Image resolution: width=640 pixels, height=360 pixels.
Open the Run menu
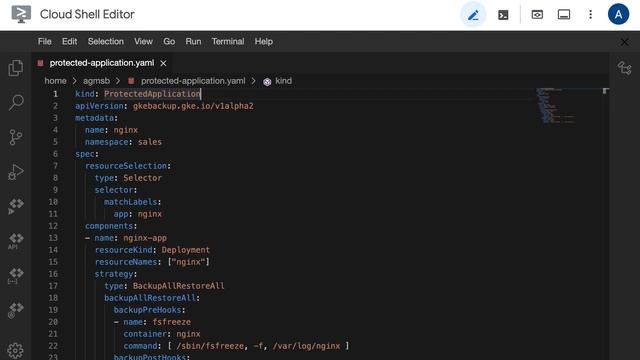point(193,42)
